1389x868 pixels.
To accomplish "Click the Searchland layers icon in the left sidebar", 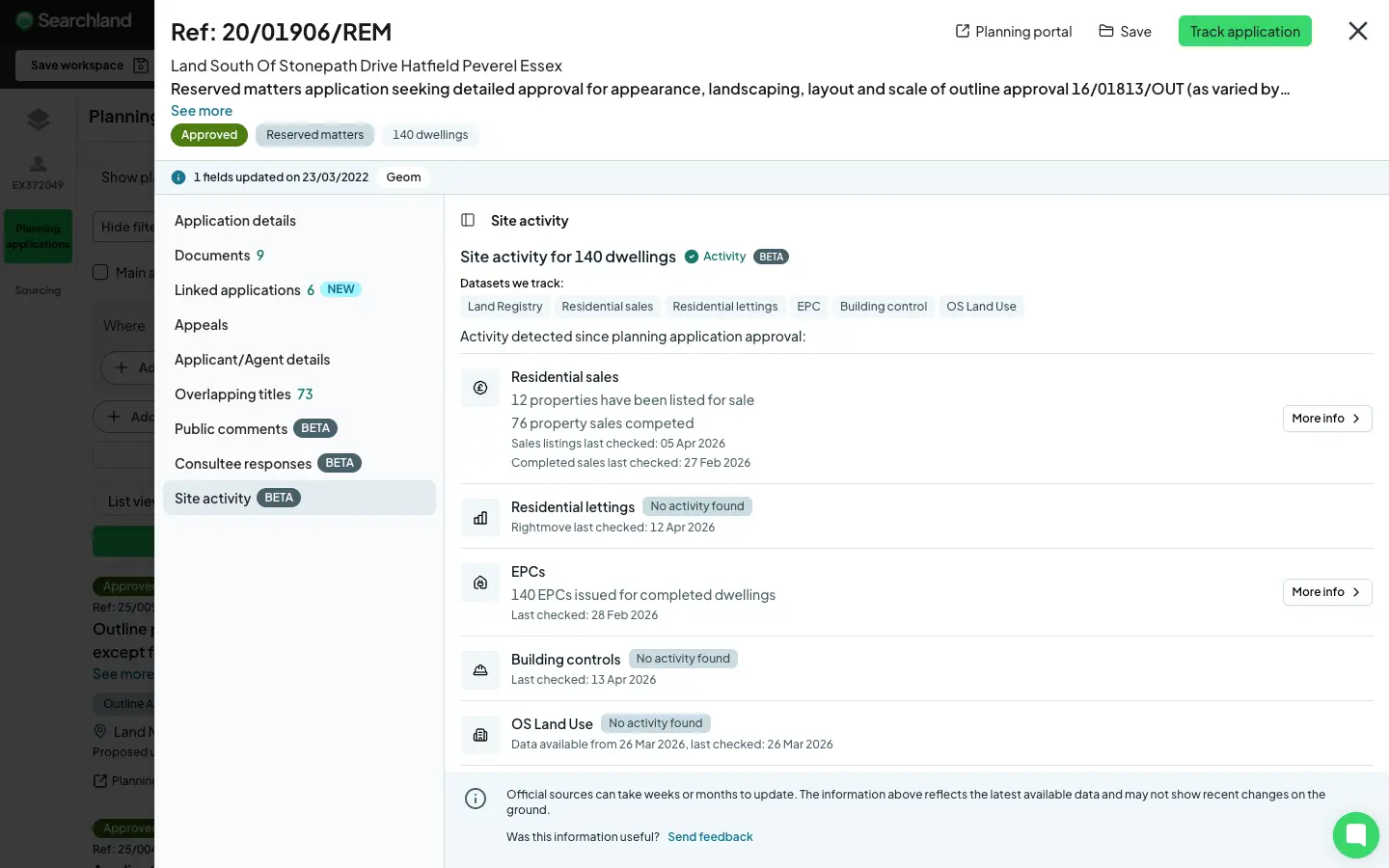I will [38, 120].
